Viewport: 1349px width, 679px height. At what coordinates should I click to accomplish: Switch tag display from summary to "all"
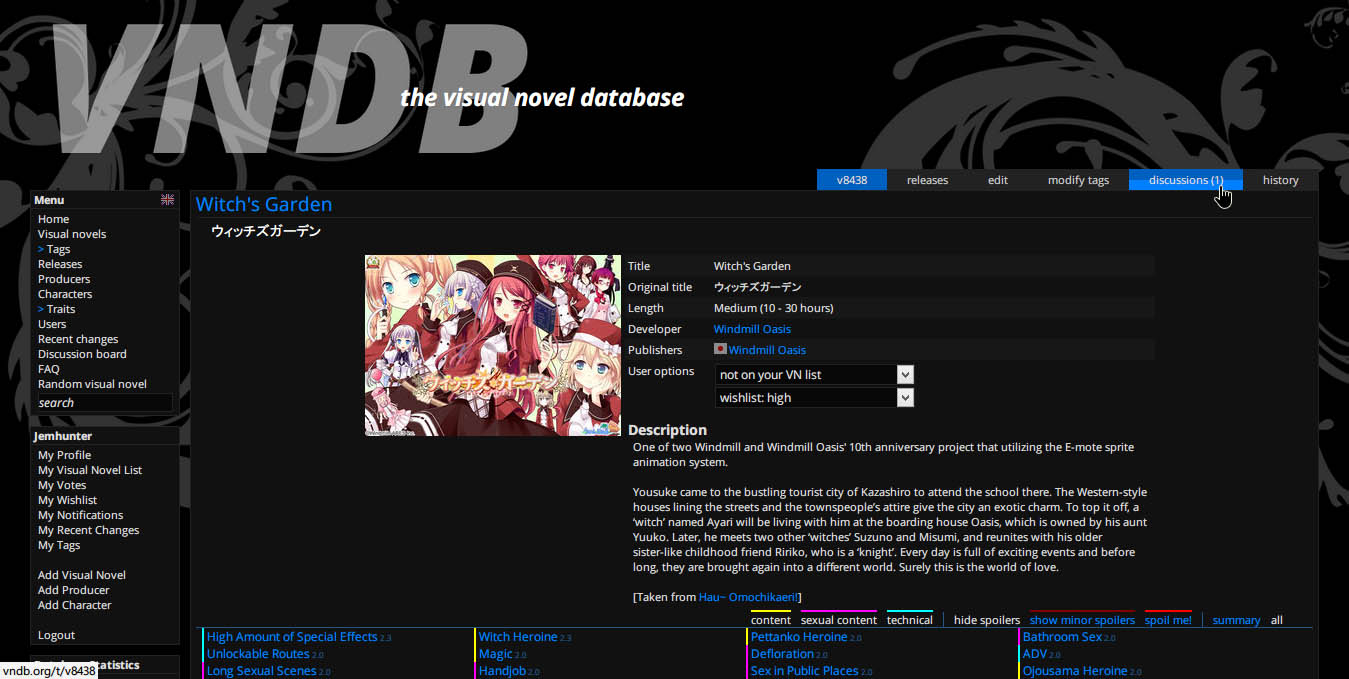[1276, 619]
